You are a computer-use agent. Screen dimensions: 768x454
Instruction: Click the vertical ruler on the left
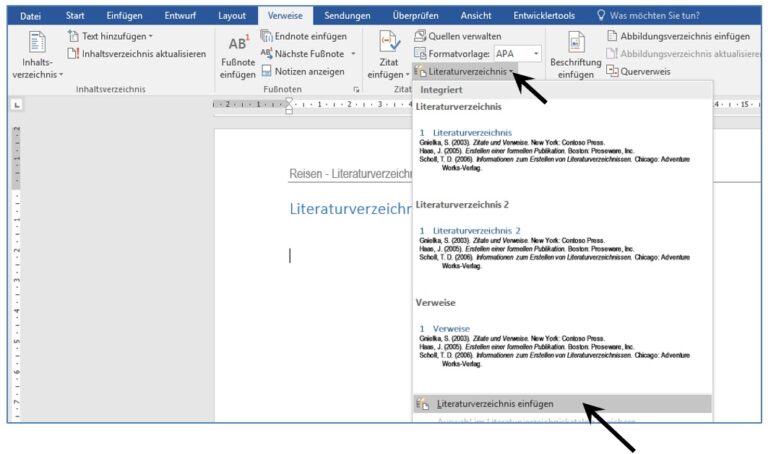point(17,272)
